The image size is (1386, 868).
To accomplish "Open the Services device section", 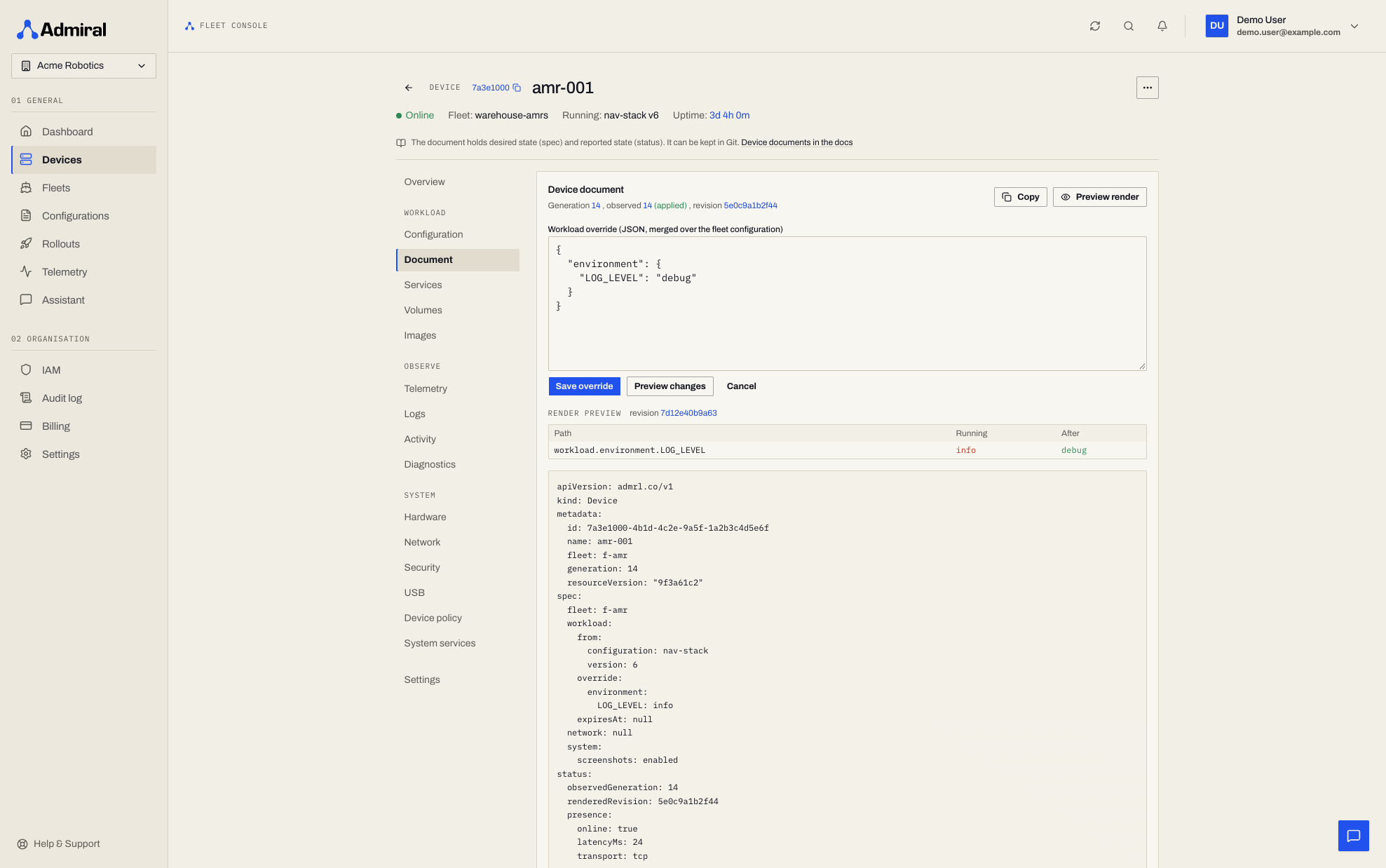I will [458, 285].
